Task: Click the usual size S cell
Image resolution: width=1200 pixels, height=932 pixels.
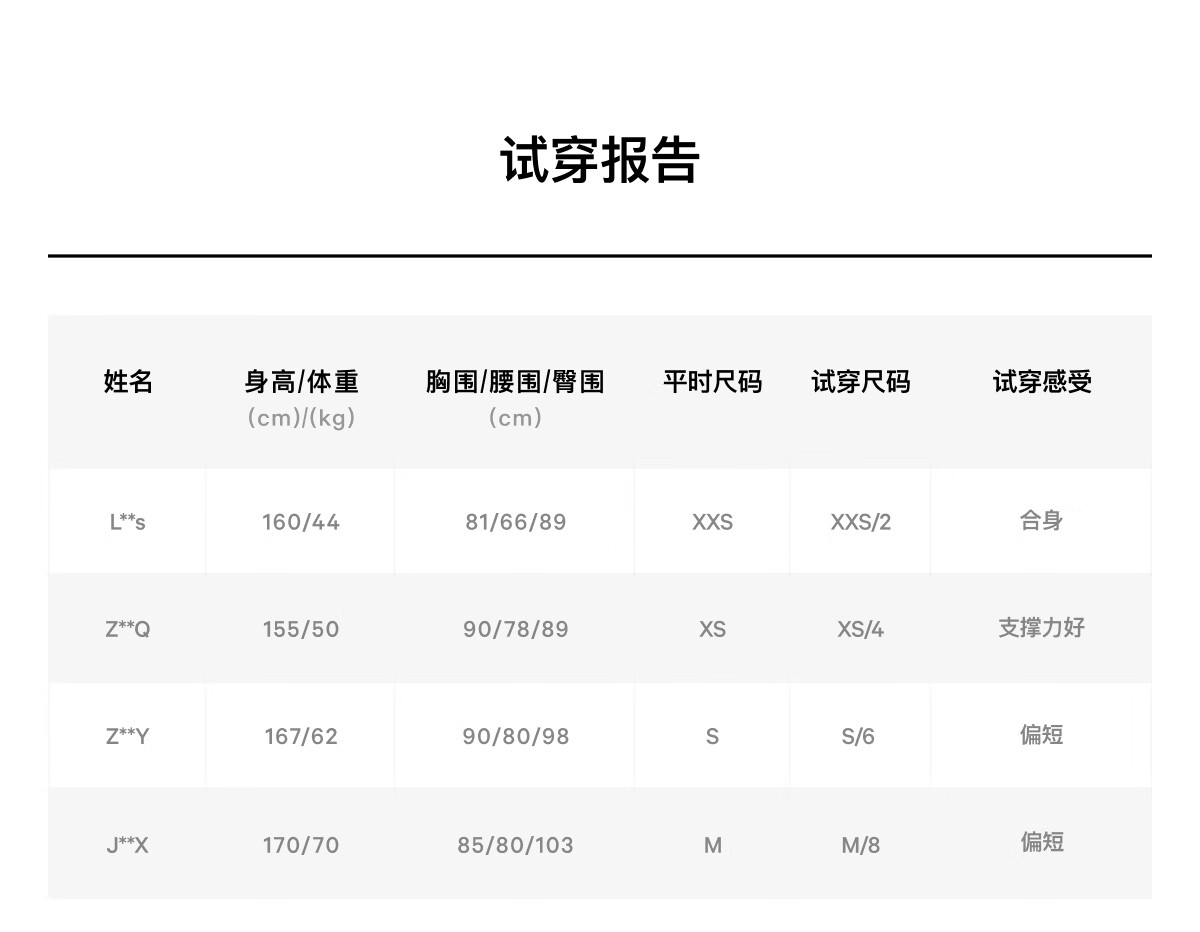Action: click(x=712, y=736)
